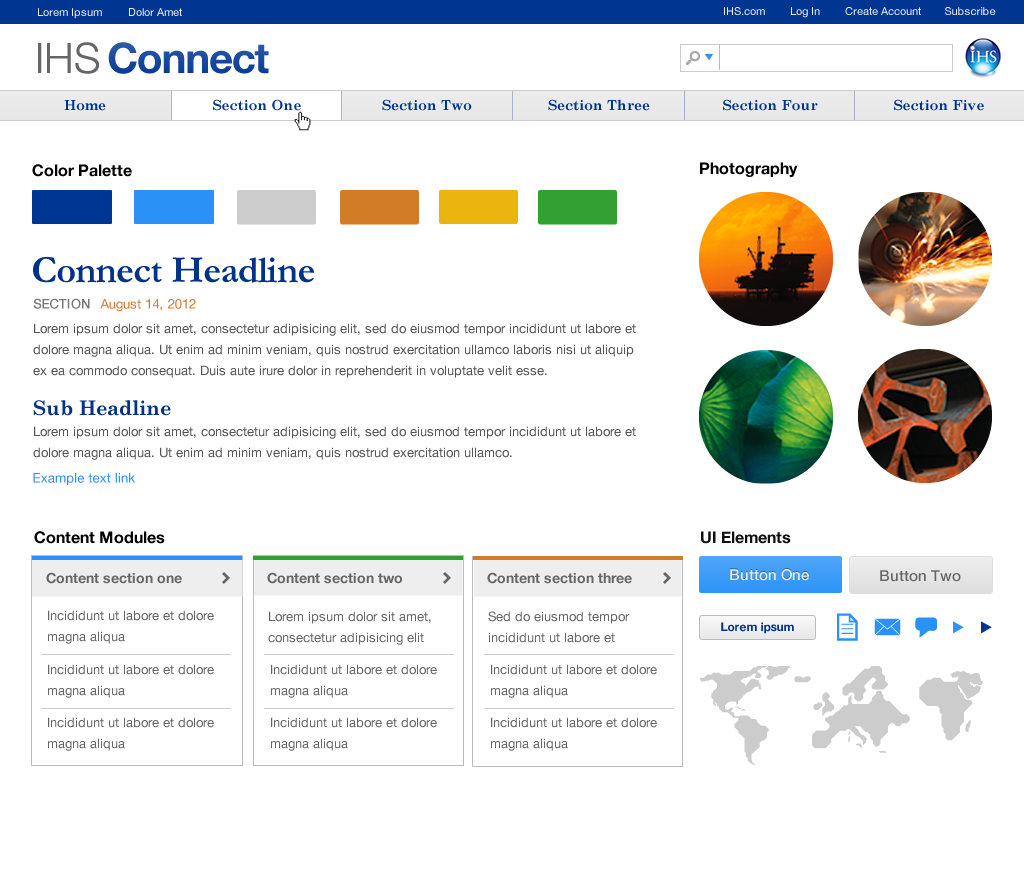Click the Content section three header text

[x=560, y=578]
